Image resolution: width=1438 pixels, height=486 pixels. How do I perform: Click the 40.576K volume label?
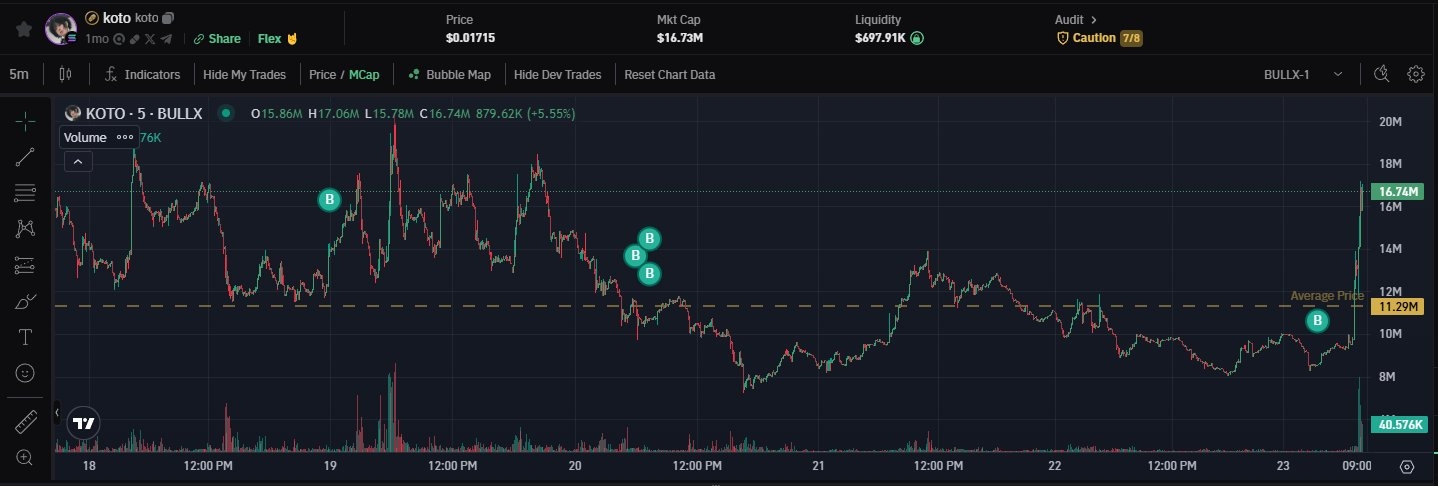1398,425
